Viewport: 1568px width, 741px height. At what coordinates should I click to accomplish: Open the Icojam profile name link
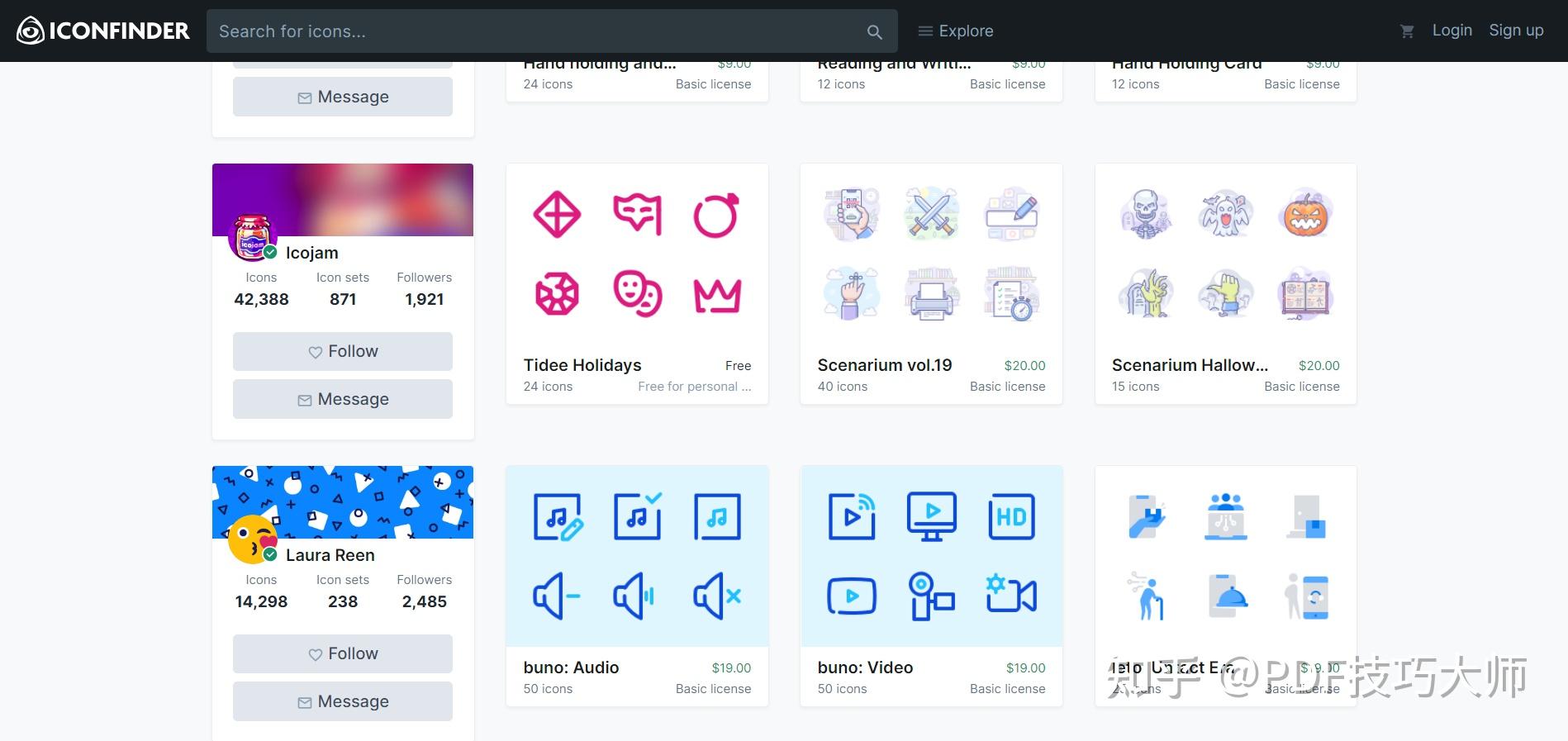(312, 253)
